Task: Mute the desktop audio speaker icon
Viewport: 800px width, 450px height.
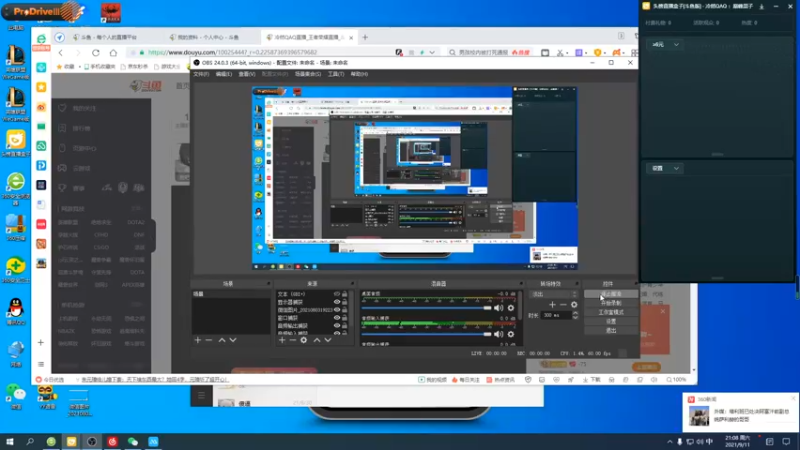Action: (498, 308)
